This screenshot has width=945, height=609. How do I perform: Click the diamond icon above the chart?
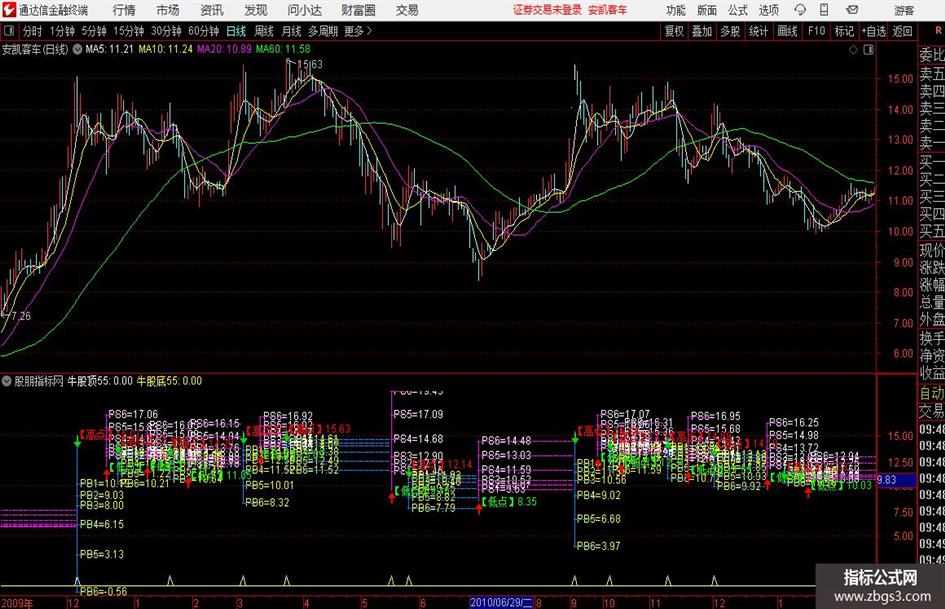pyautogui.click(x=853, y=49)
